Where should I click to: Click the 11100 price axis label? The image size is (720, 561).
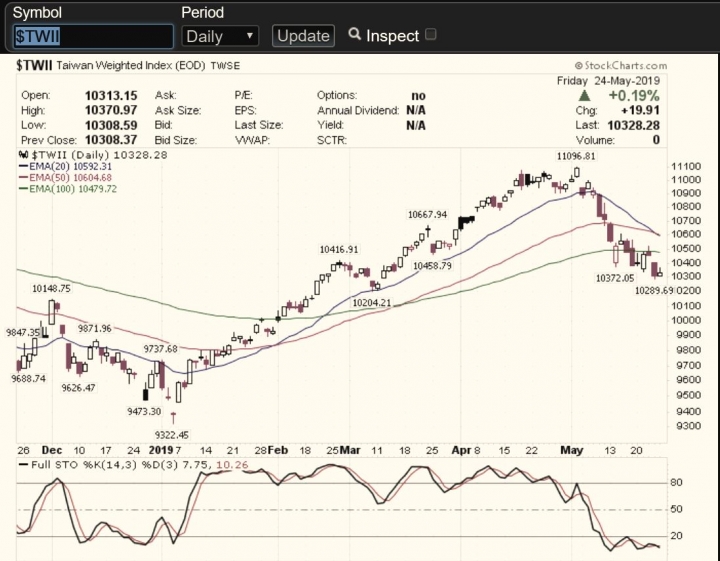coord(686,166)
